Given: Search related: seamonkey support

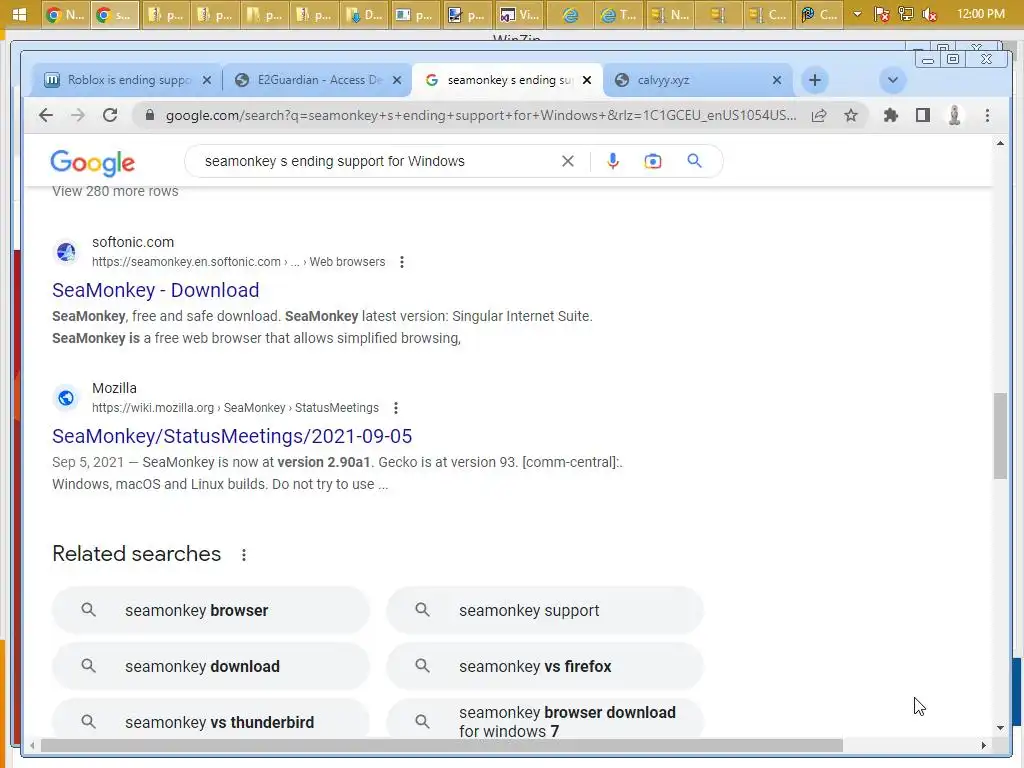Looking at the screenshot, I should [x=545, y=611].
